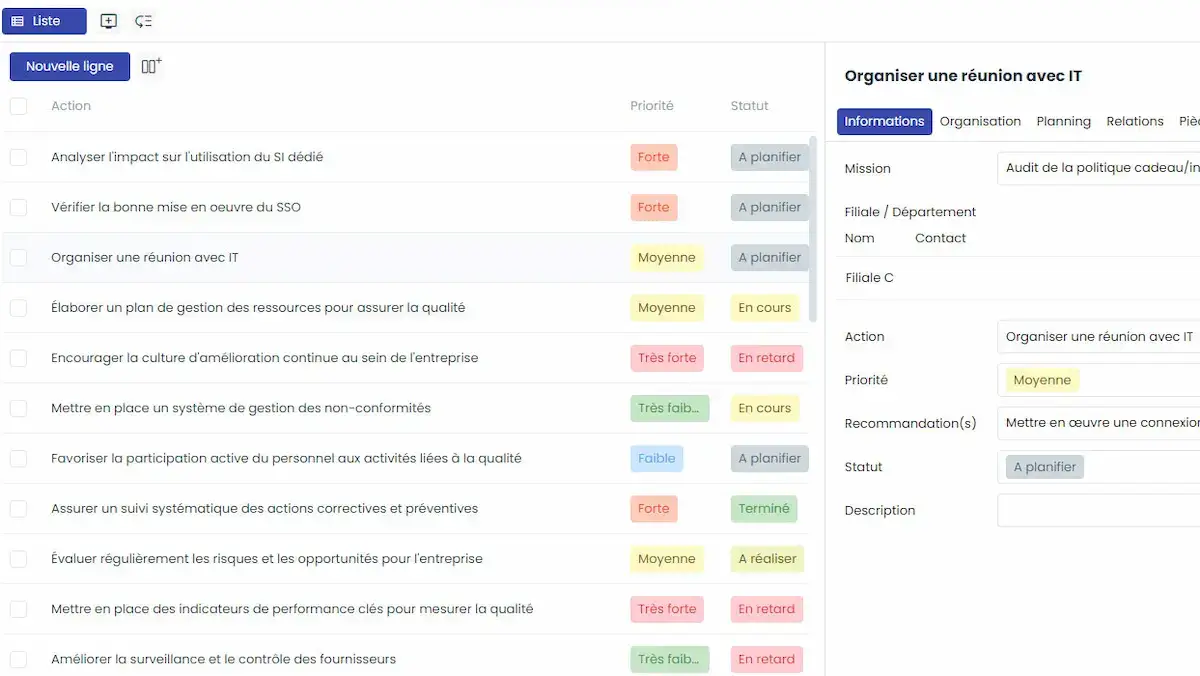Switch to the Liste view

[x=44, y=21]
